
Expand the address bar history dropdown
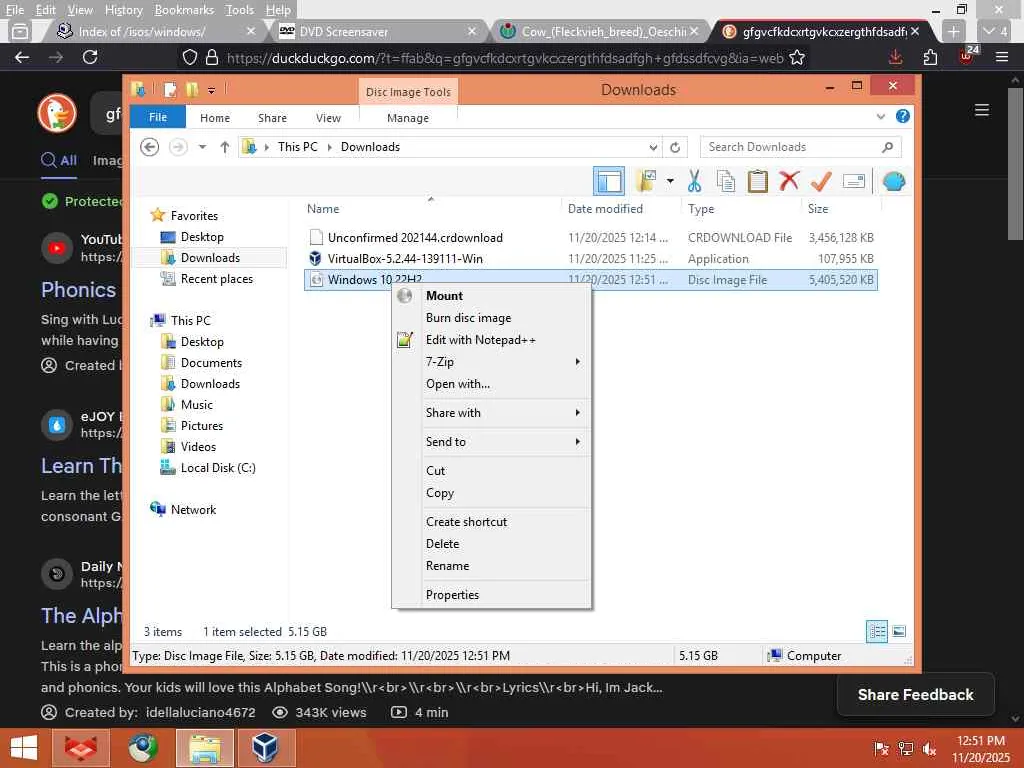coord(652,148)
